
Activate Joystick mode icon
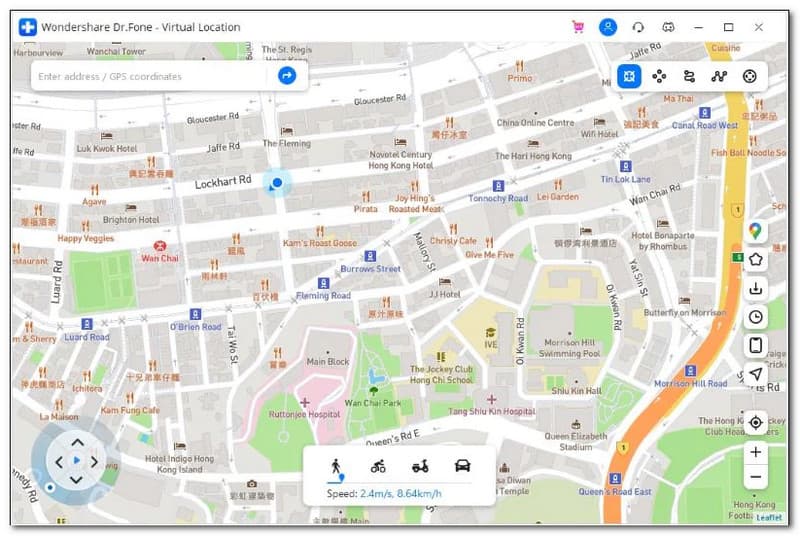[749, 76]
